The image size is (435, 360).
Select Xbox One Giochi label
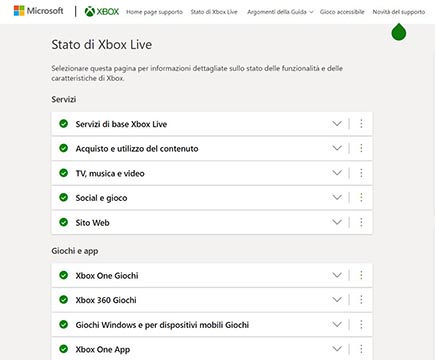pos(107,276)
